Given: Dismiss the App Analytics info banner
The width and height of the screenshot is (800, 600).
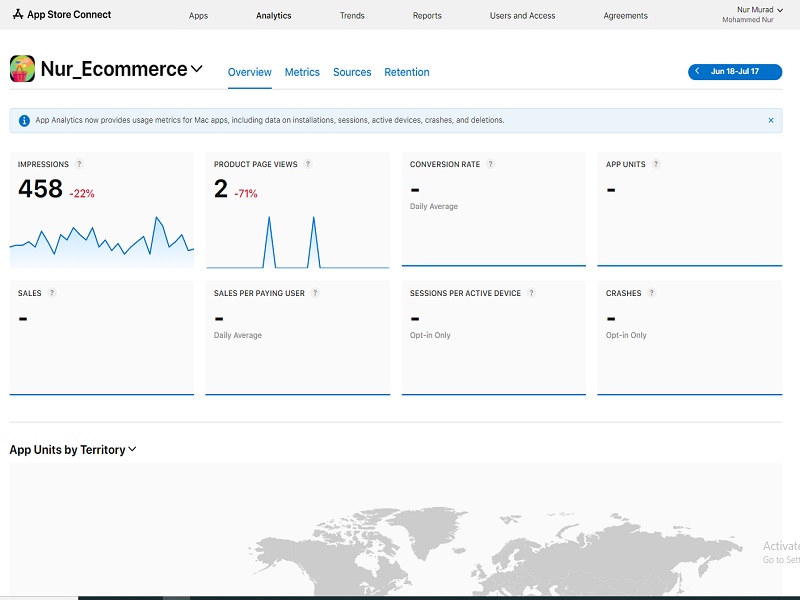Looking at the screenshot, I should pyautogui.click(x=770, y=120).
